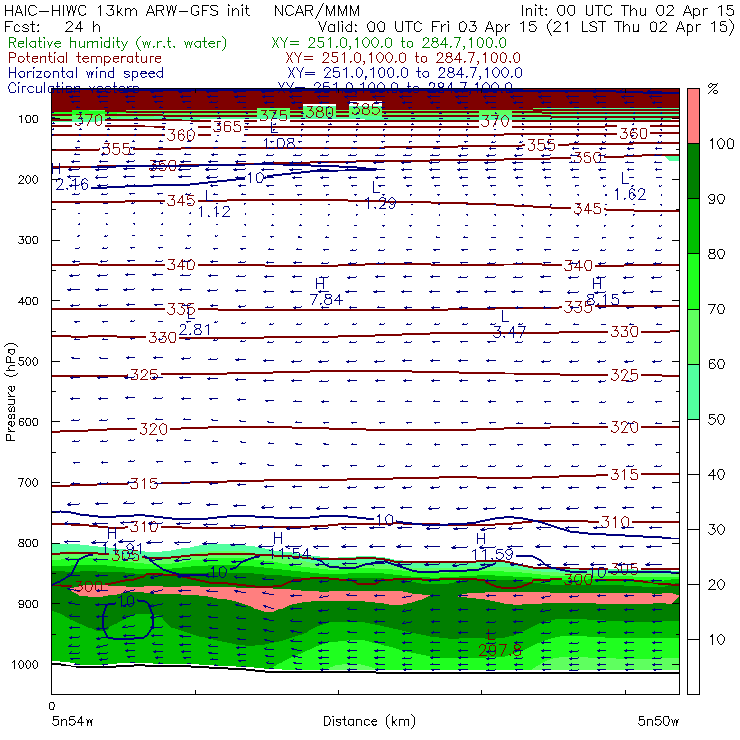
Task: Click the 60-70% green color bar segment
Action: tap(693, 336)
